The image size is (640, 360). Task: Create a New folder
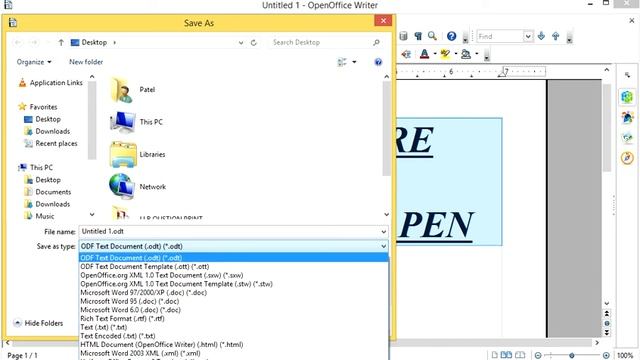[x=86, y=62]
